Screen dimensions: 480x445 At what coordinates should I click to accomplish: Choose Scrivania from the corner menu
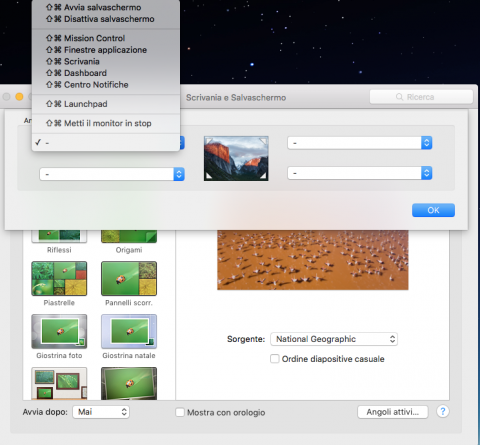click(106, 61)
